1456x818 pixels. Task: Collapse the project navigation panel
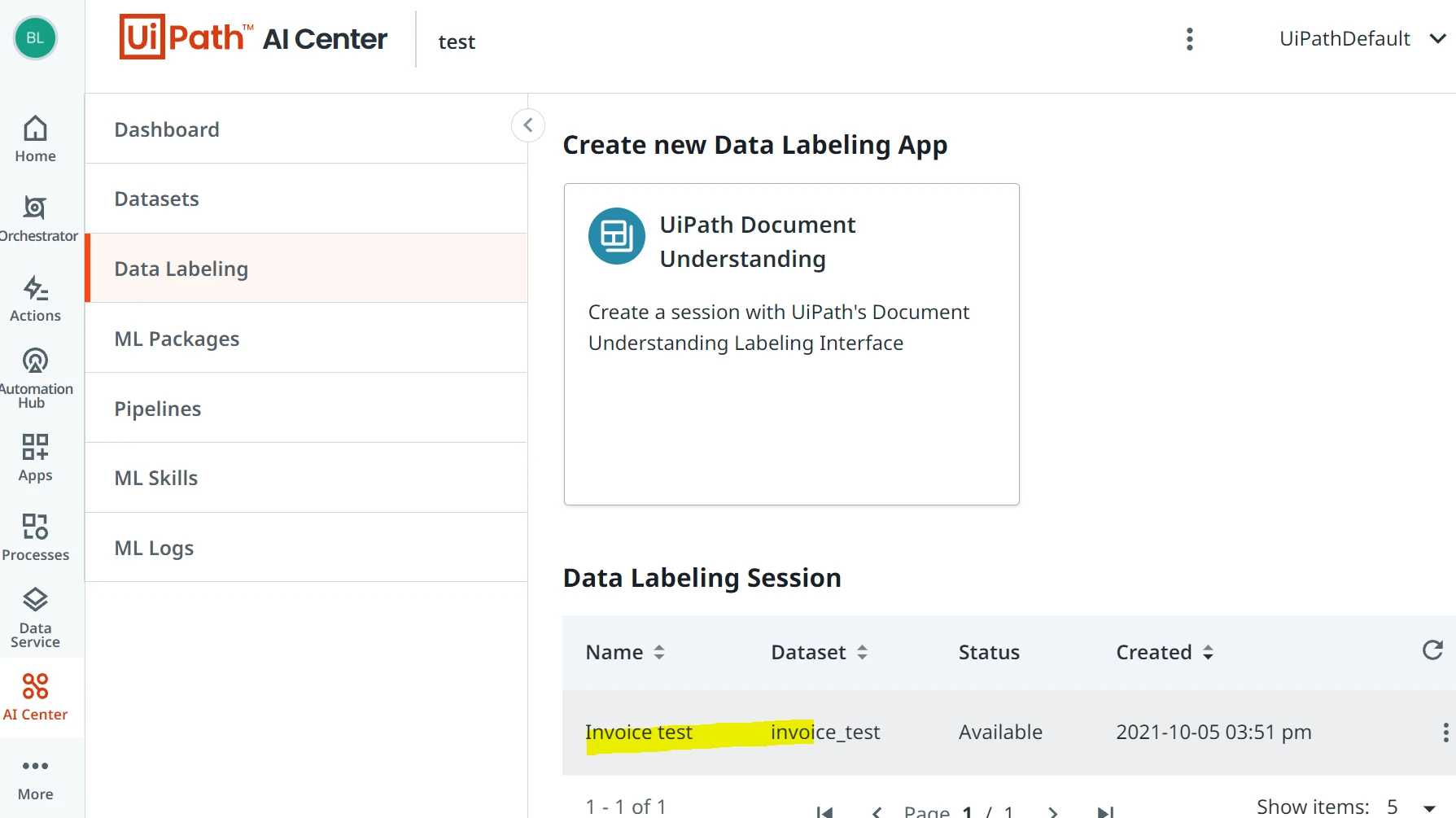click(528, 125)
